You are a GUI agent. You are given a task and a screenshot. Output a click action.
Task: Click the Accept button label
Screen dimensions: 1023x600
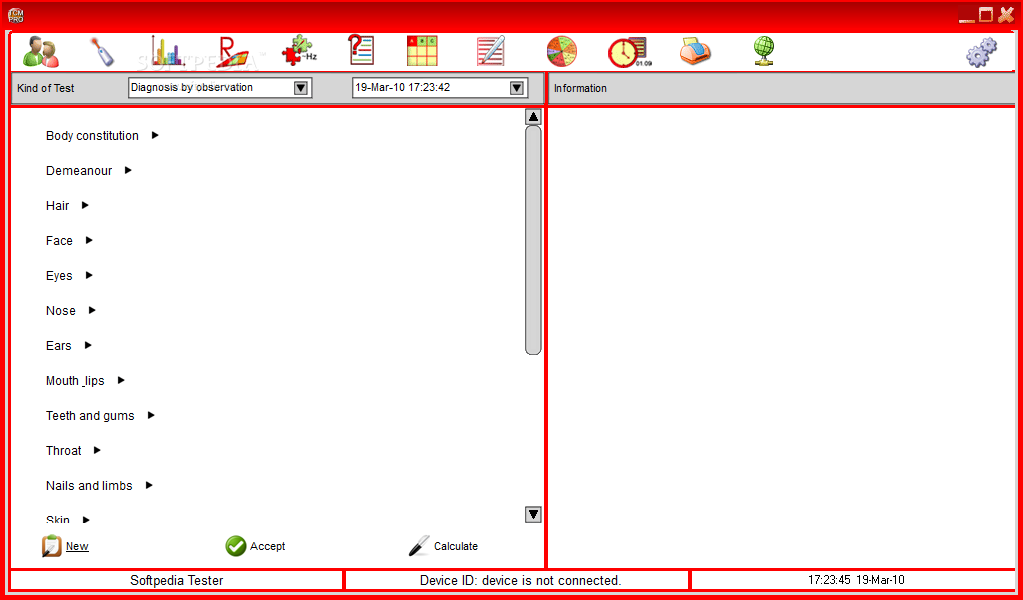click(267, 547)
